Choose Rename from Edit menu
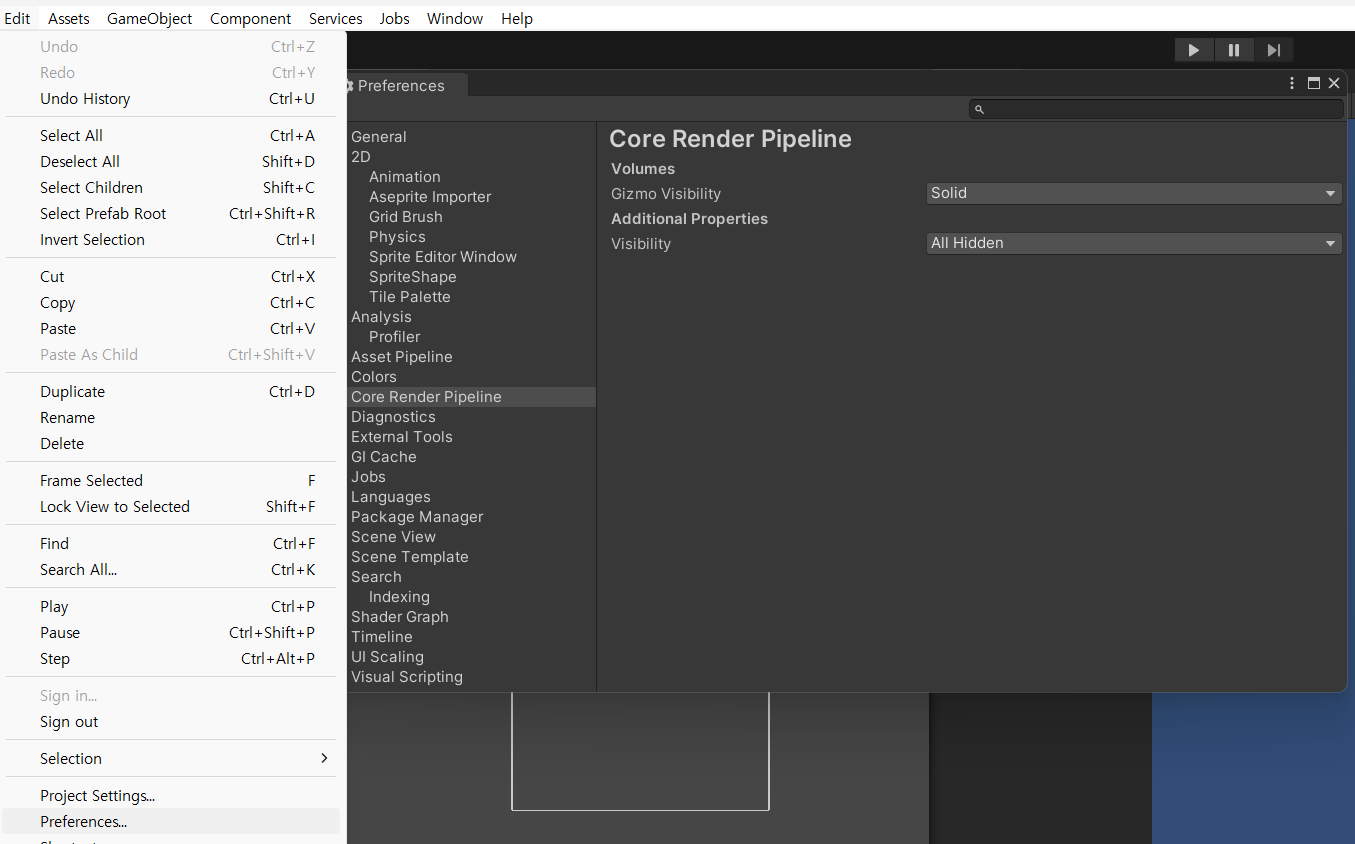Screen dimensions: 1355x844 172,417
